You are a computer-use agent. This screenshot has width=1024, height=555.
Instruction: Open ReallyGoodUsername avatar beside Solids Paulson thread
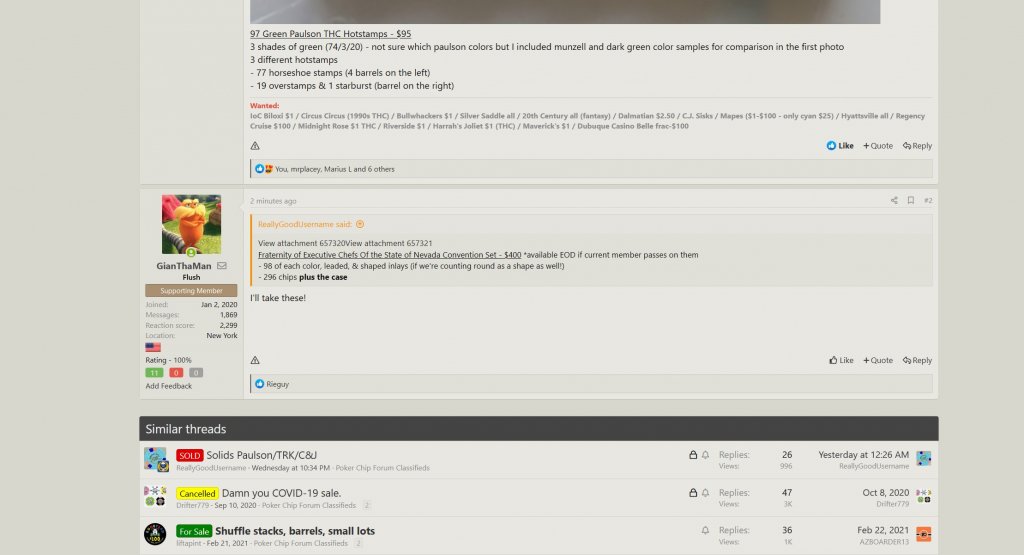coord(156,459)
